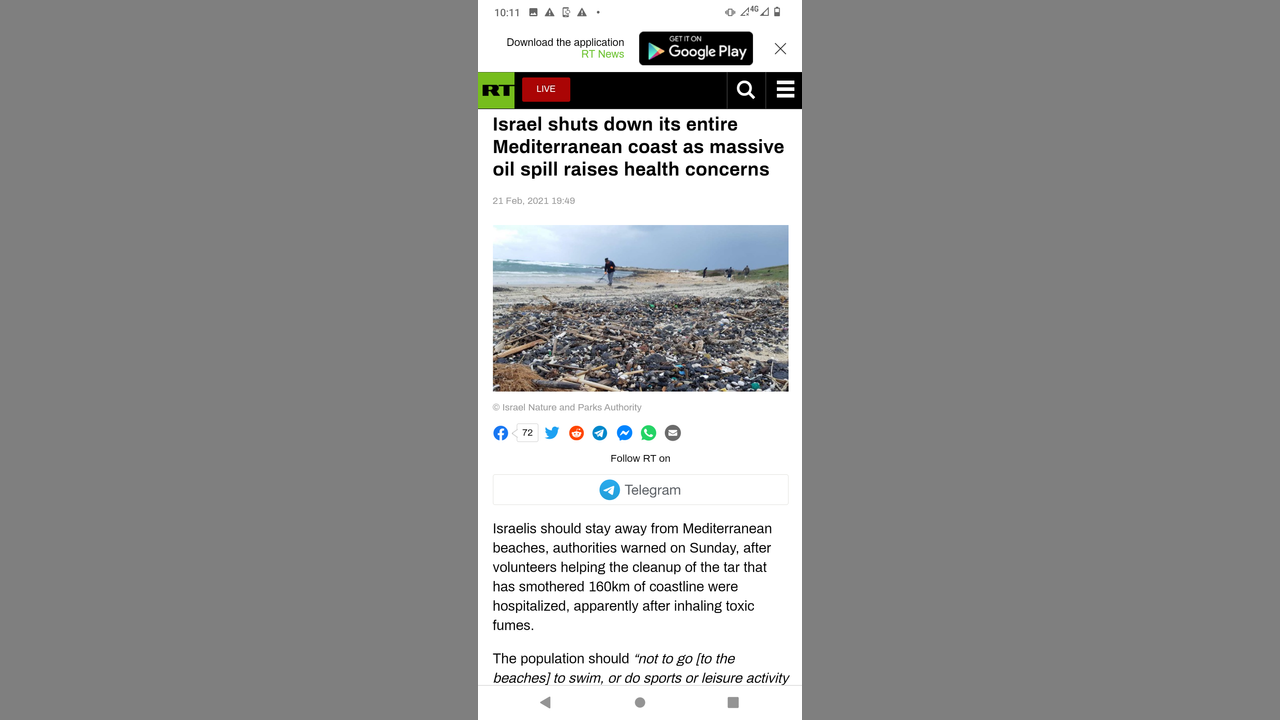Follow RT on Telegram button

pos(640,490)
